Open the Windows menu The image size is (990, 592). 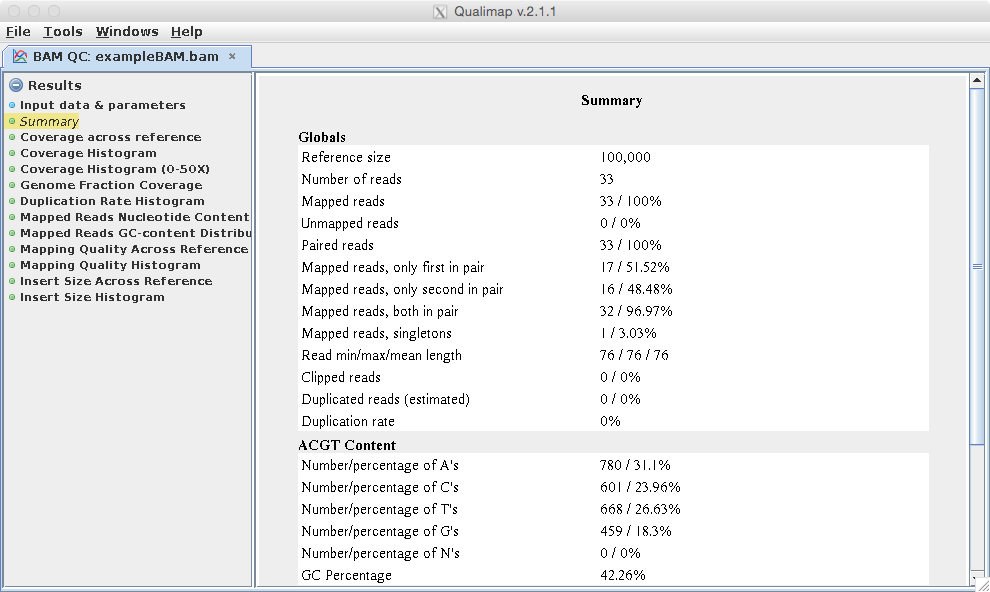coord(127,32)
